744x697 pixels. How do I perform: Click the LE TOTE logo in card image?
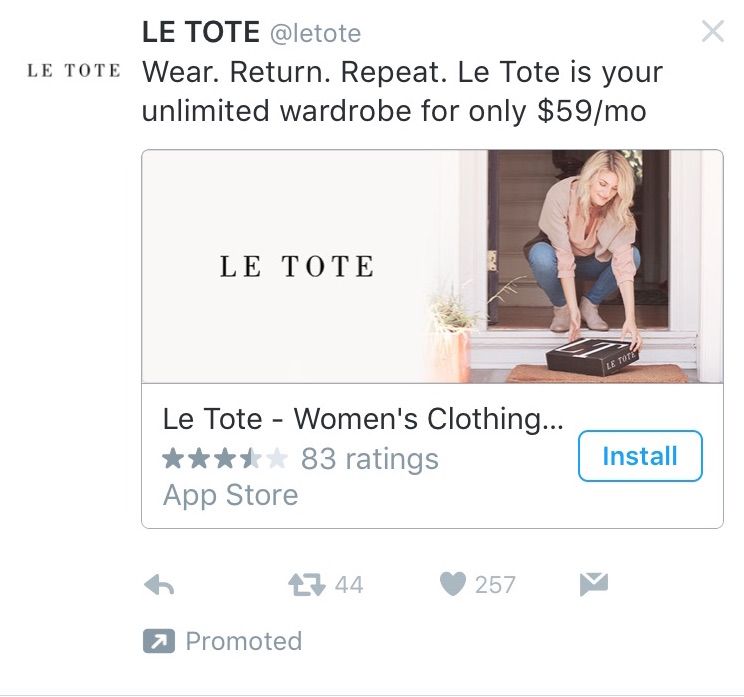click(297, 266)
